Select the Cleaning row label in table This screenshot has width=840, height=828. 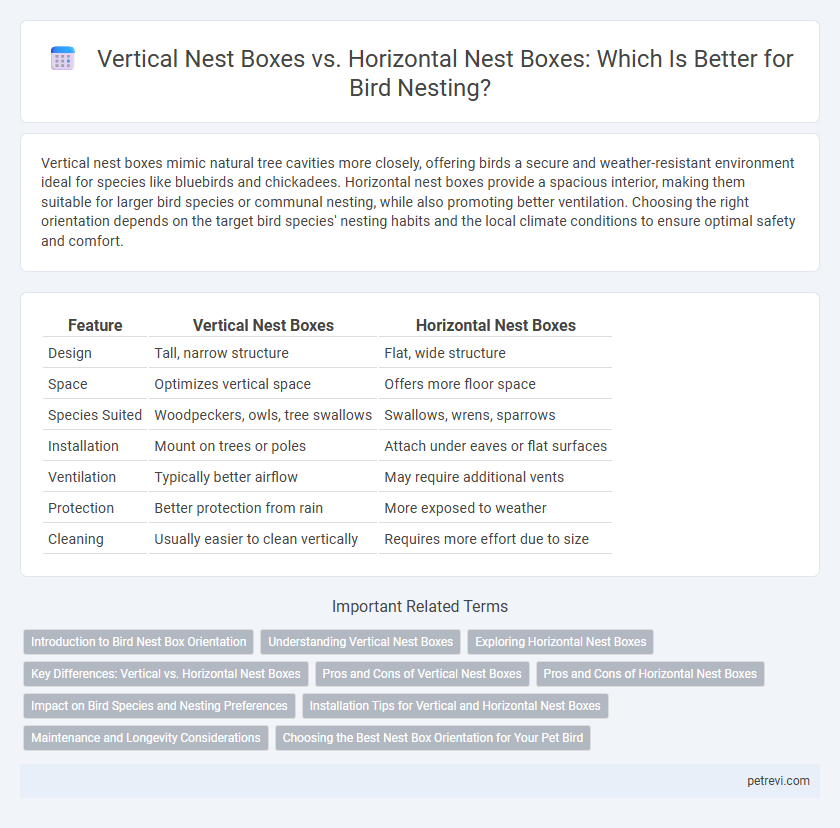click(76, 539)
